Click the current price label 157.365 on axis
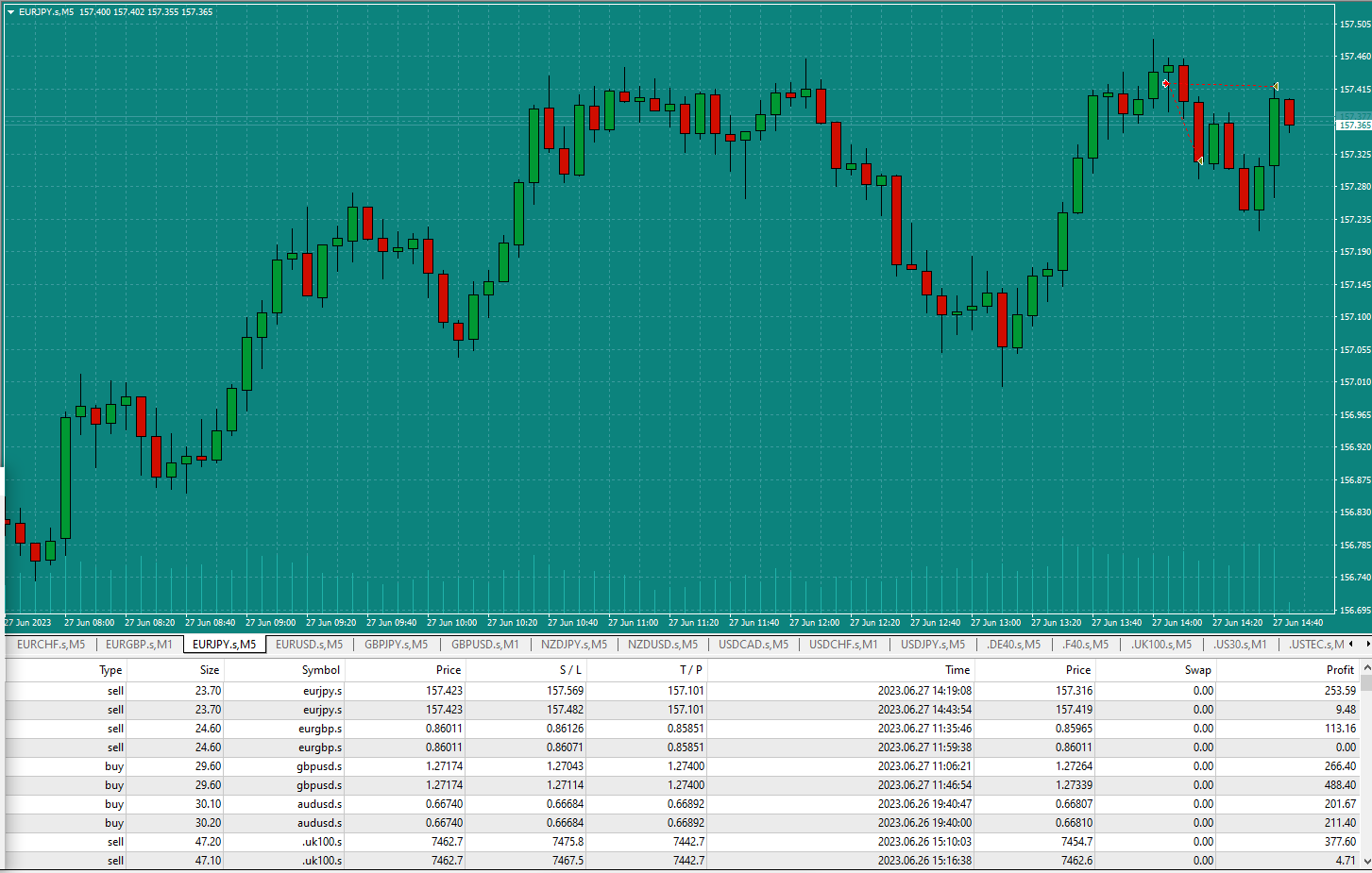Image resolution: width=1372 pixels, height=873 pixels. tap(1354, 125)
